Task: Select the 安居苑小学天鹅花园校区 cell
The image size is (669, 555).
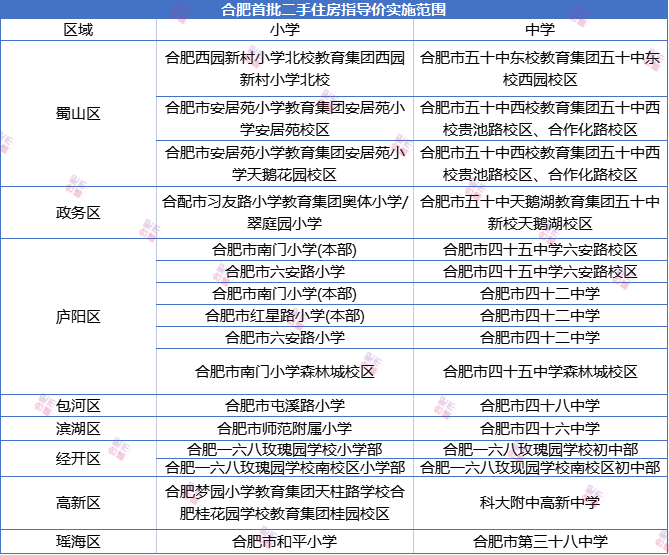Action: pyautogui.click(x=285, y=163)
